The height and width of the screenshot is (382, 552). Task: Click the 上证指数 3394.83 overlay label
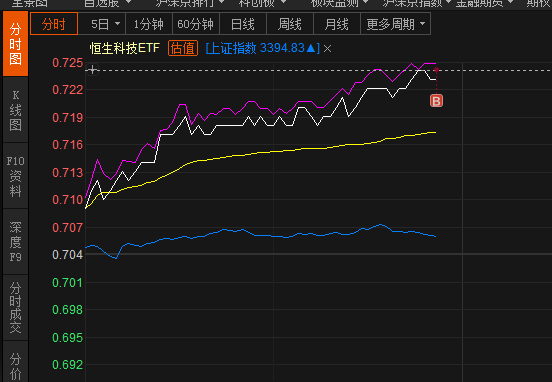262,48
